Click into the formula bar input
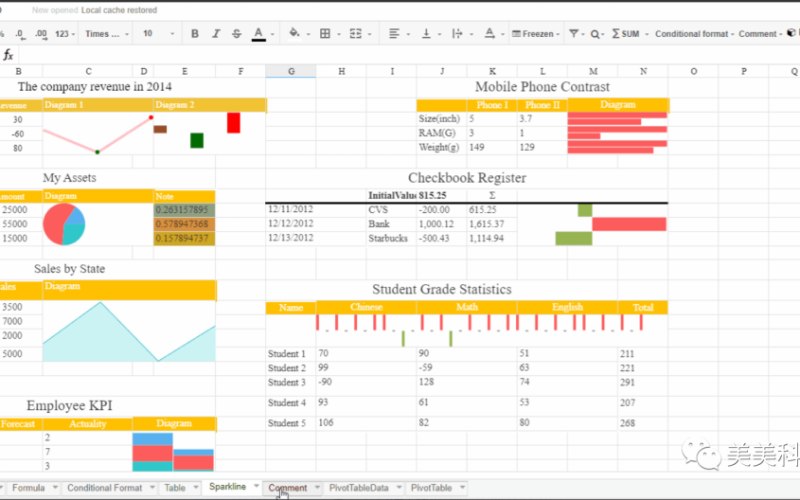Screen dimensions: 800x500 pyautogui.click(x=409, y=55)
